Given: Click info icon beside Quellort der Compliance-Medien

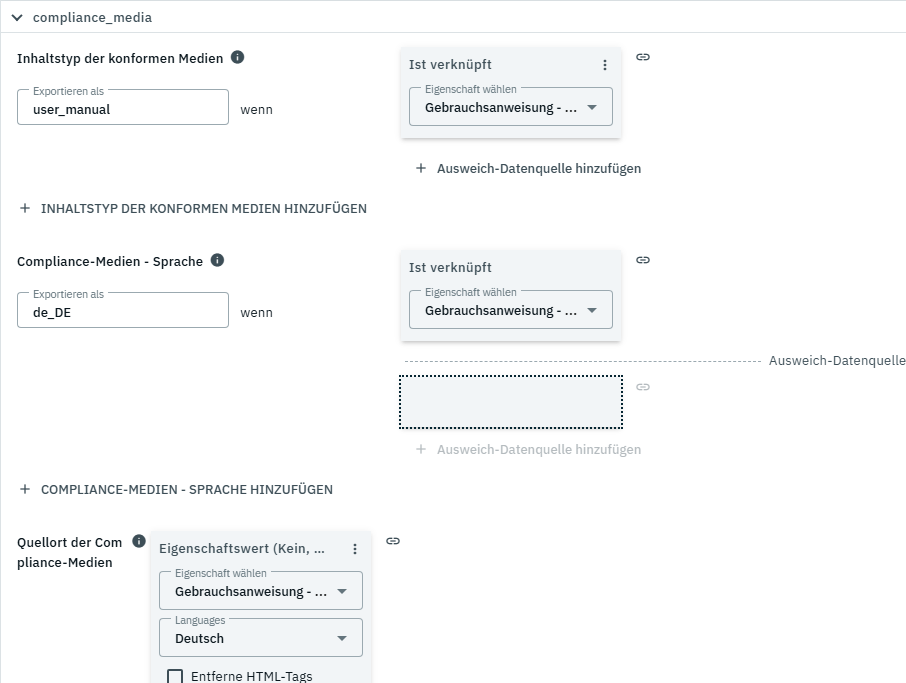Looking at the screenshot, I should [x=139, y=542].
